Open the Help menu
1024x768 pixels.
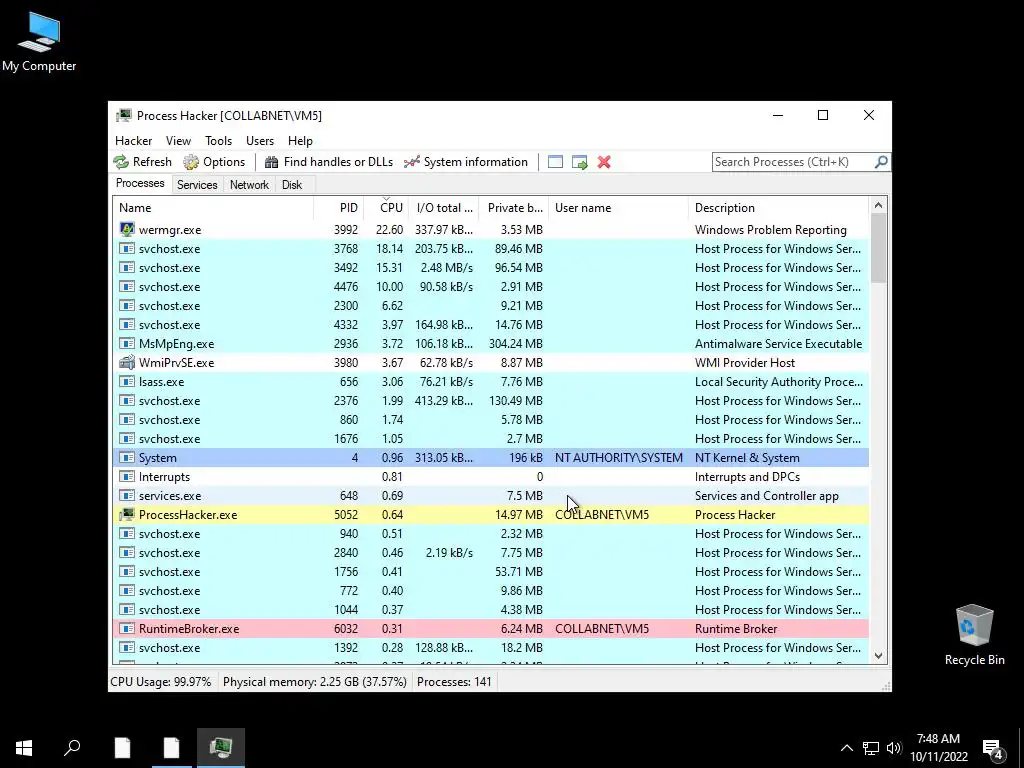tap(300, 141)
